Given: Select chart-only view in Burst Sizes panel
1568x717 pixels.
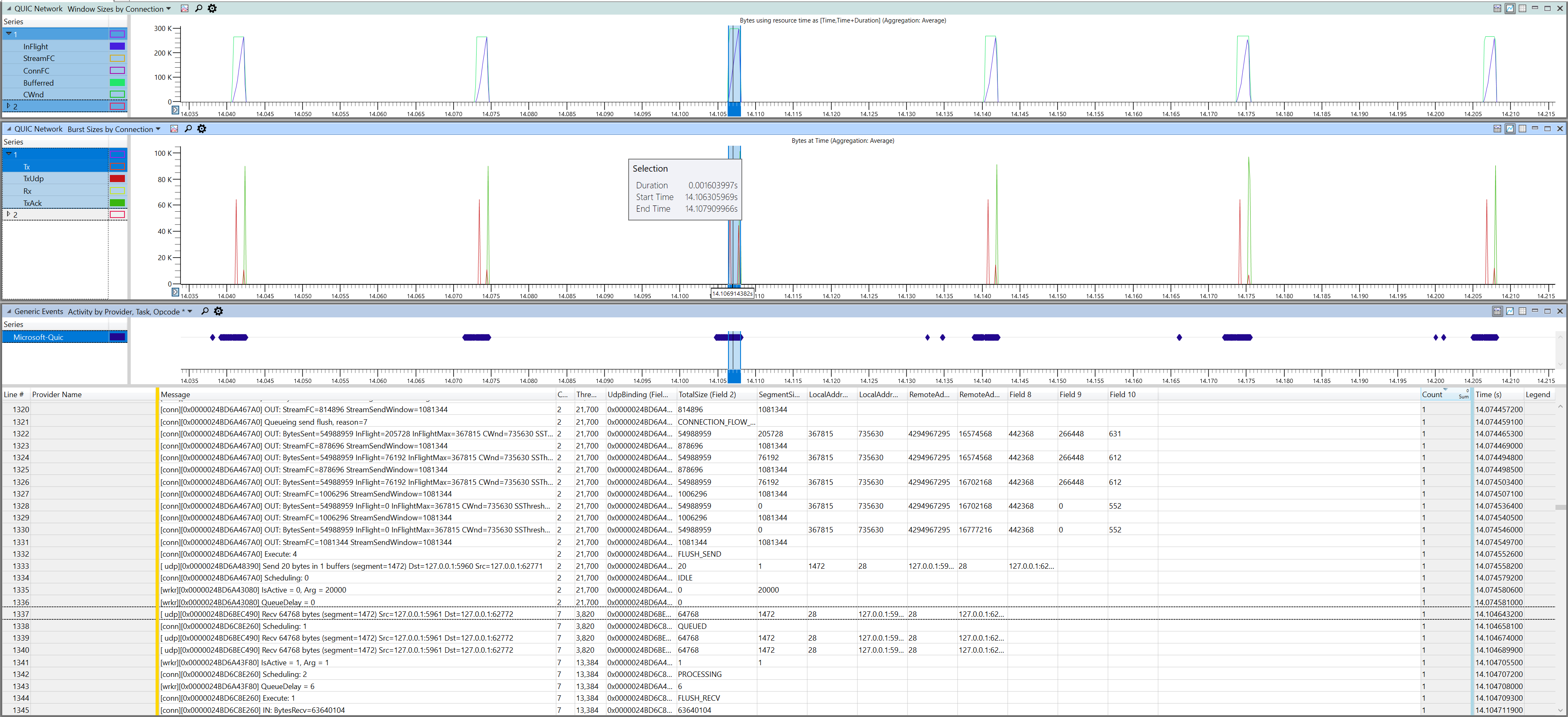Looking at the screenshot, I should click(x=1510, y=129).
